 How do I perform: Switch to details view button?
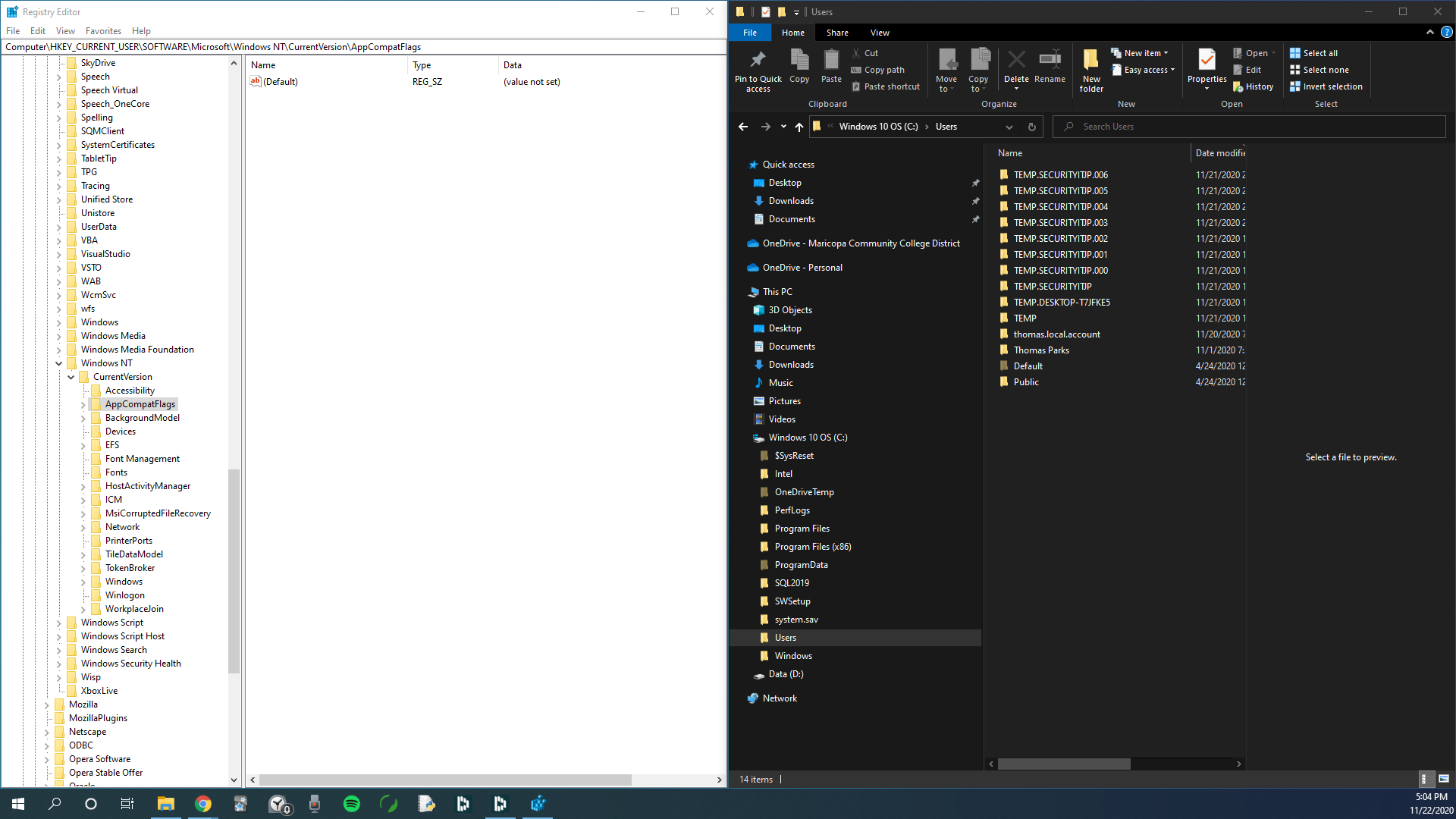[x=1425, y=779]
